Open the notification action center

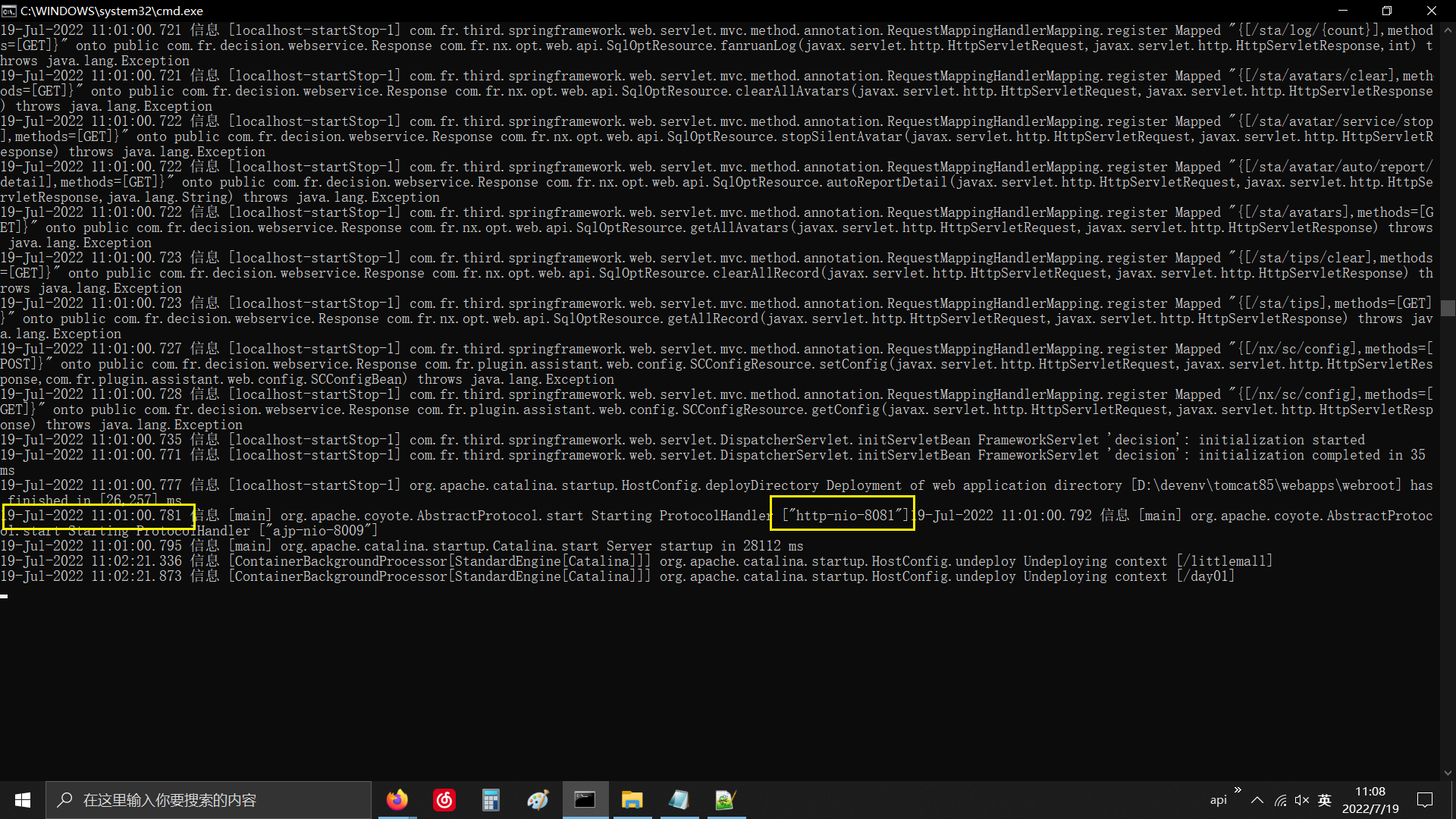1425,800
